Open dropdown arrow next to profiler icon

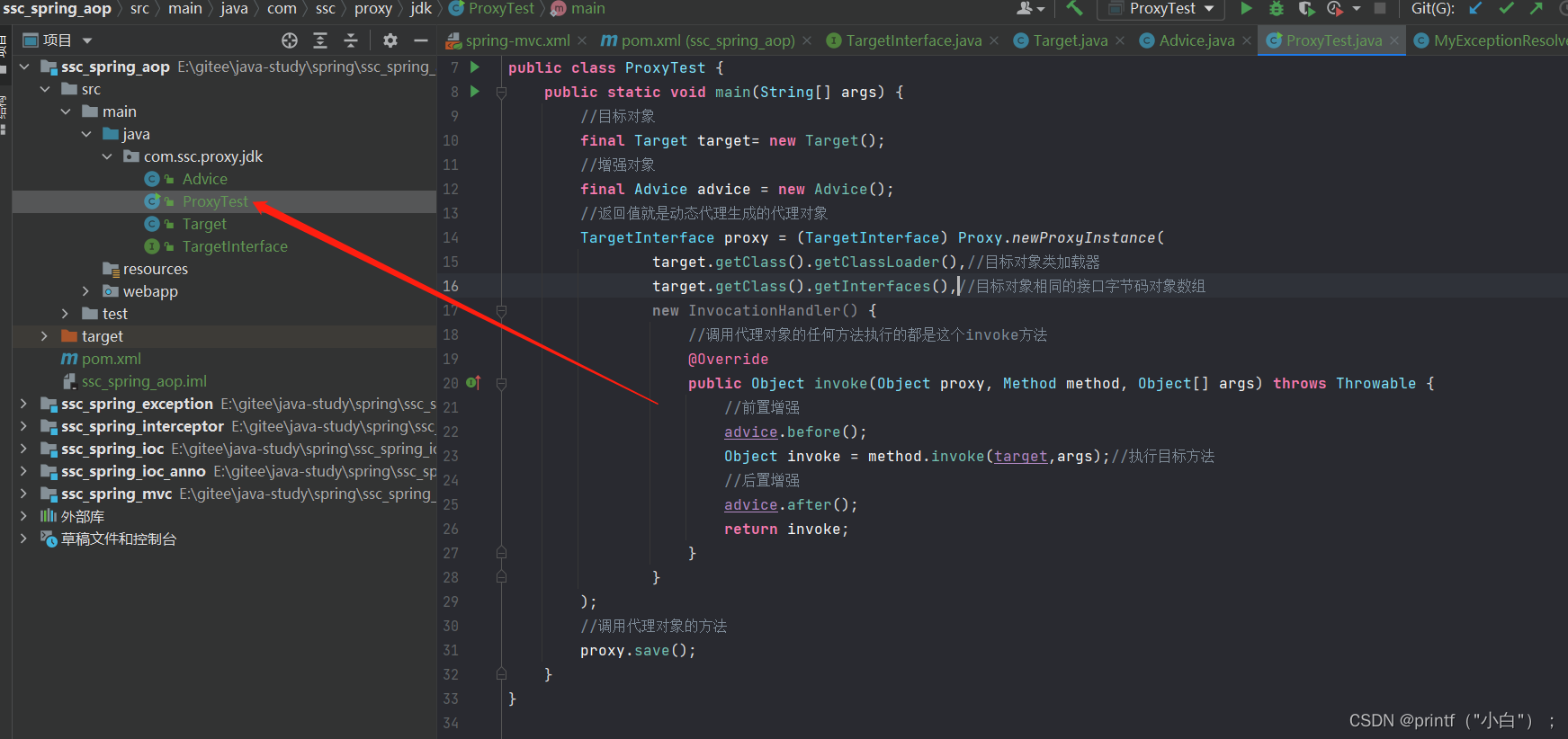tap(1357, 9)
